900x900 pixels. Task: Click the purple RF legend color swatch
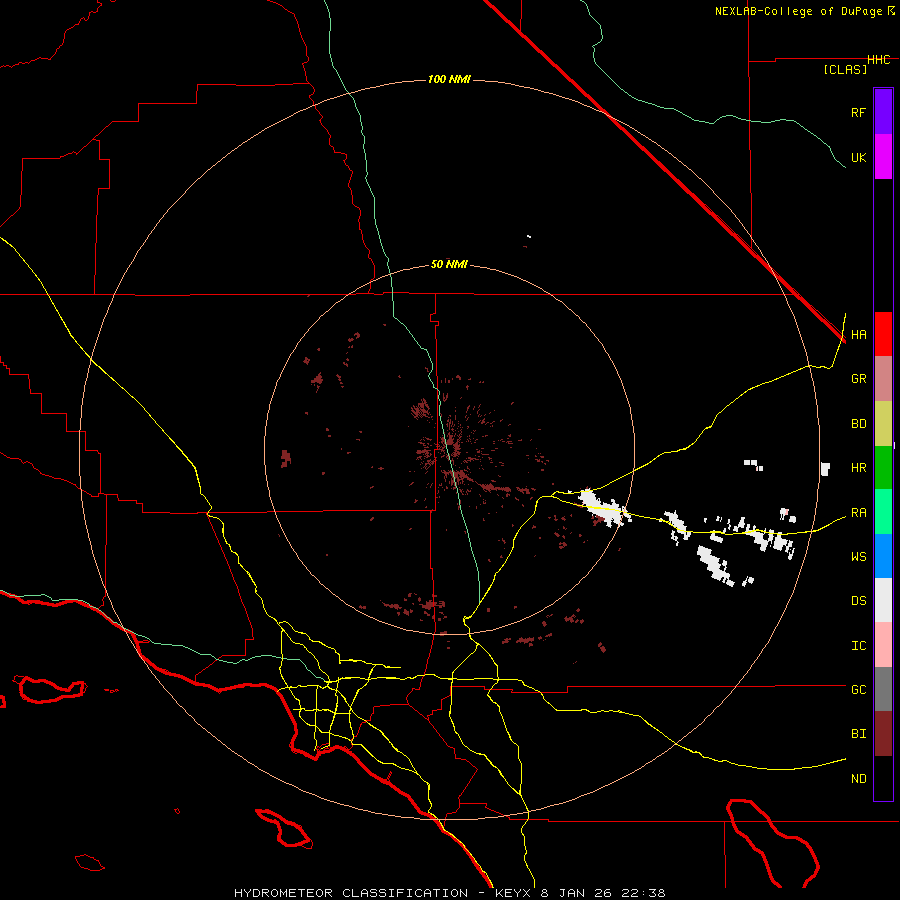coord(883,111)
